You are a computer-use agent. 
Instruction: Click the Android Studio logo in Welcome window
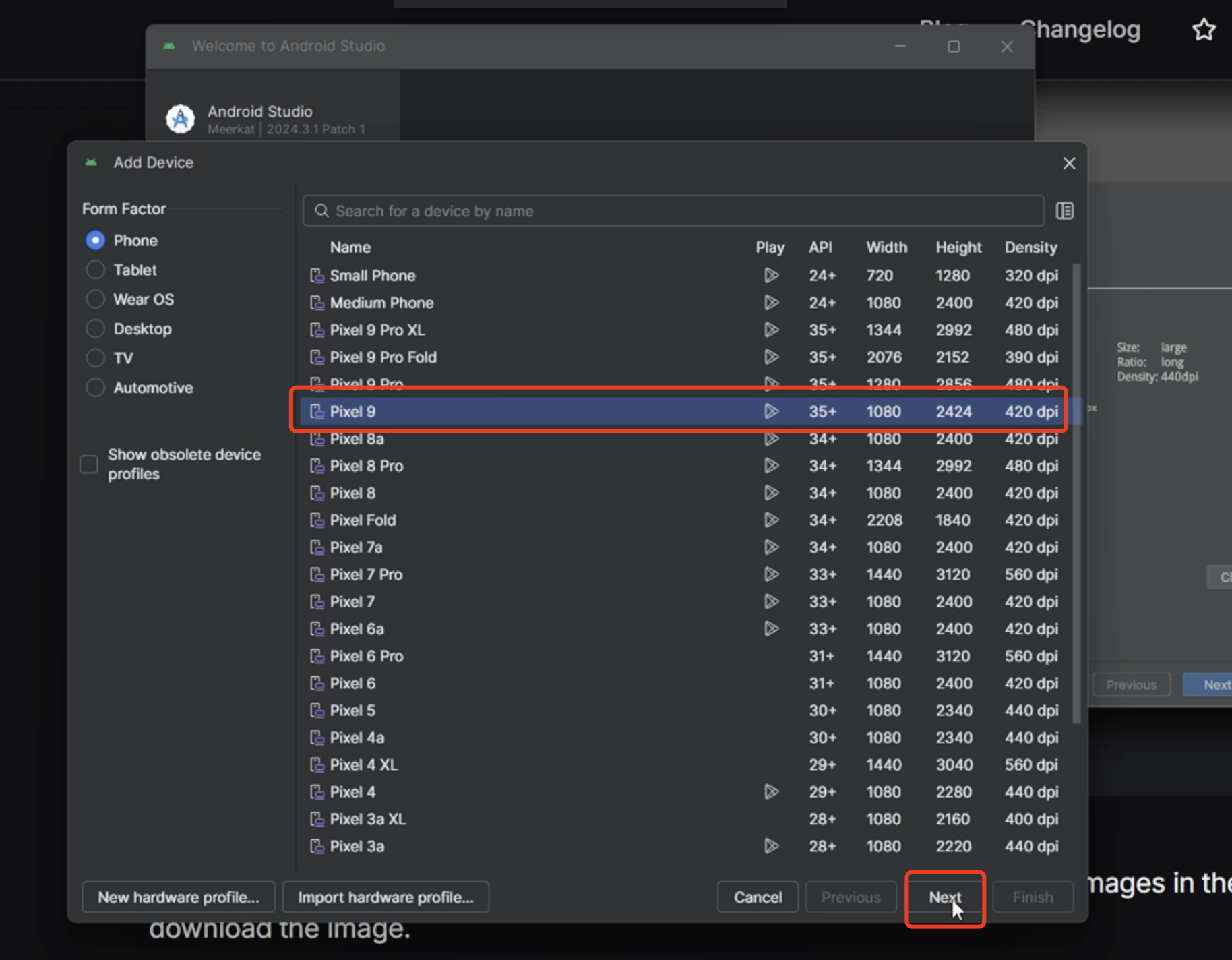(x=181, y=119)
